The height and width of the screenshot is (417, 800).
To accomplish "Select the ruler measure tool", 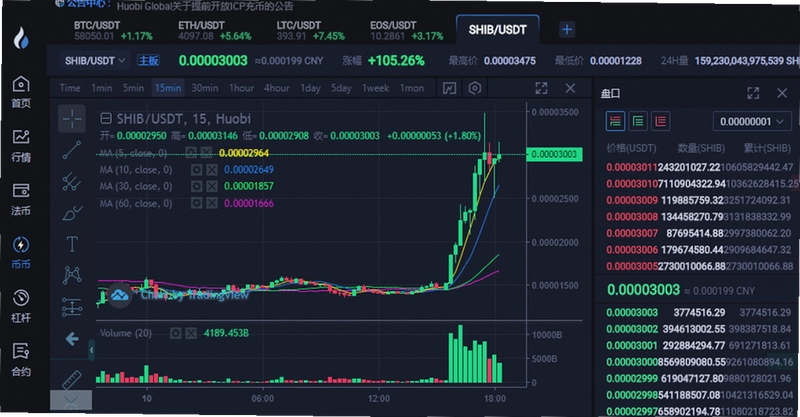I will point(72,380).
